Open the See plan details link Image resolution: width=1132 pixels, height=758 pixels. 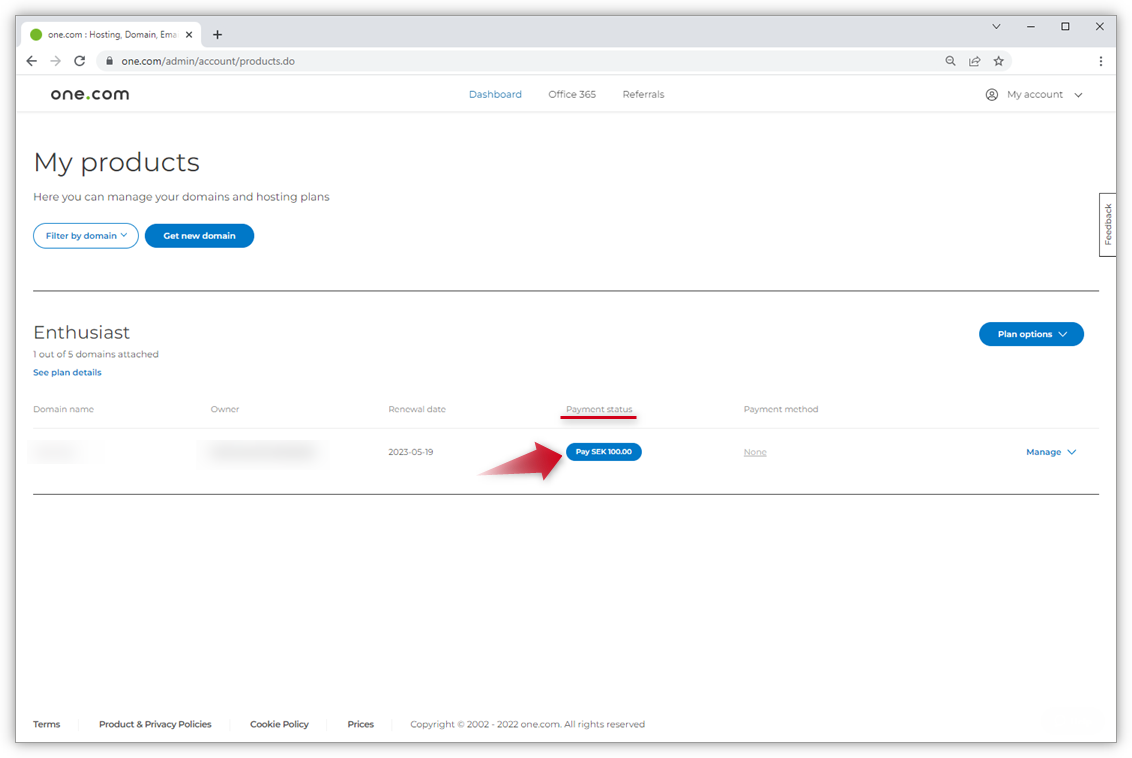(67, 372)
